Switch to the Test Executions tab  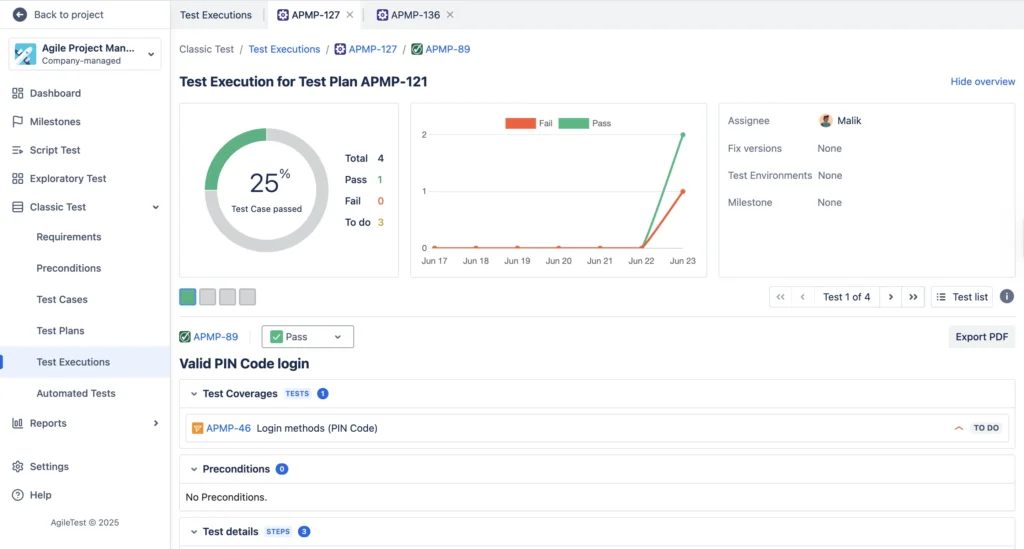click(x=216, y=14)
